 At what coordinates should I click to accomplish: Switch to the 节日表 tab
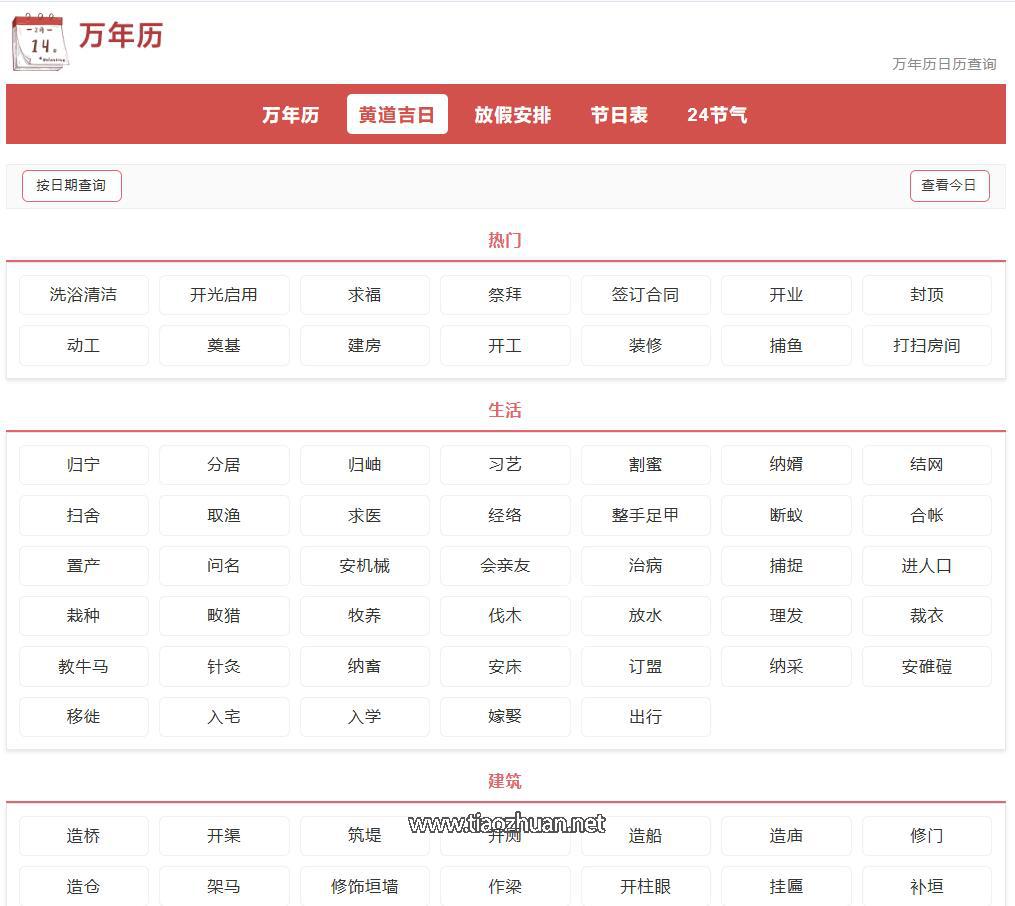point(619,115)
